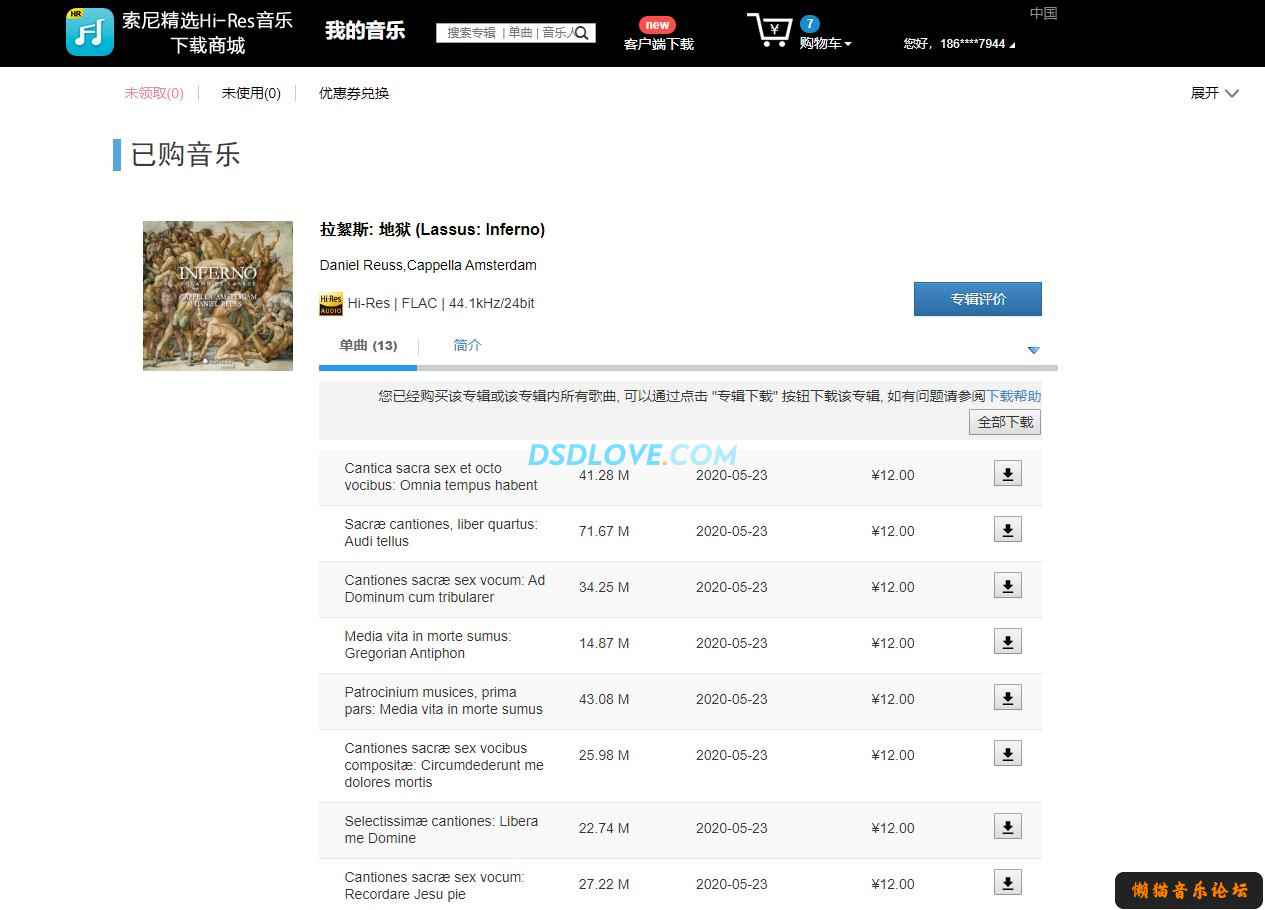Download Patrocinium musices track file
Viewport: 1265px width, 910px height.
[1007, 699]
